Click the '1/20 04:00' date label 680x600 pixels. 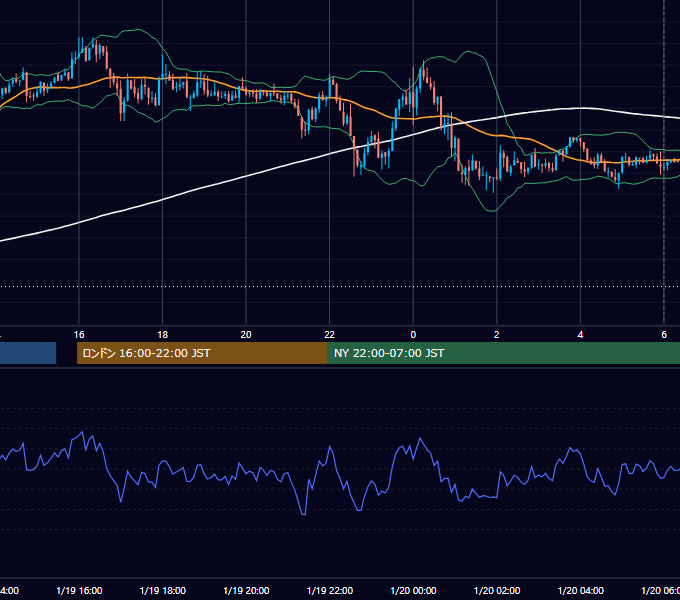coord(580,590)
